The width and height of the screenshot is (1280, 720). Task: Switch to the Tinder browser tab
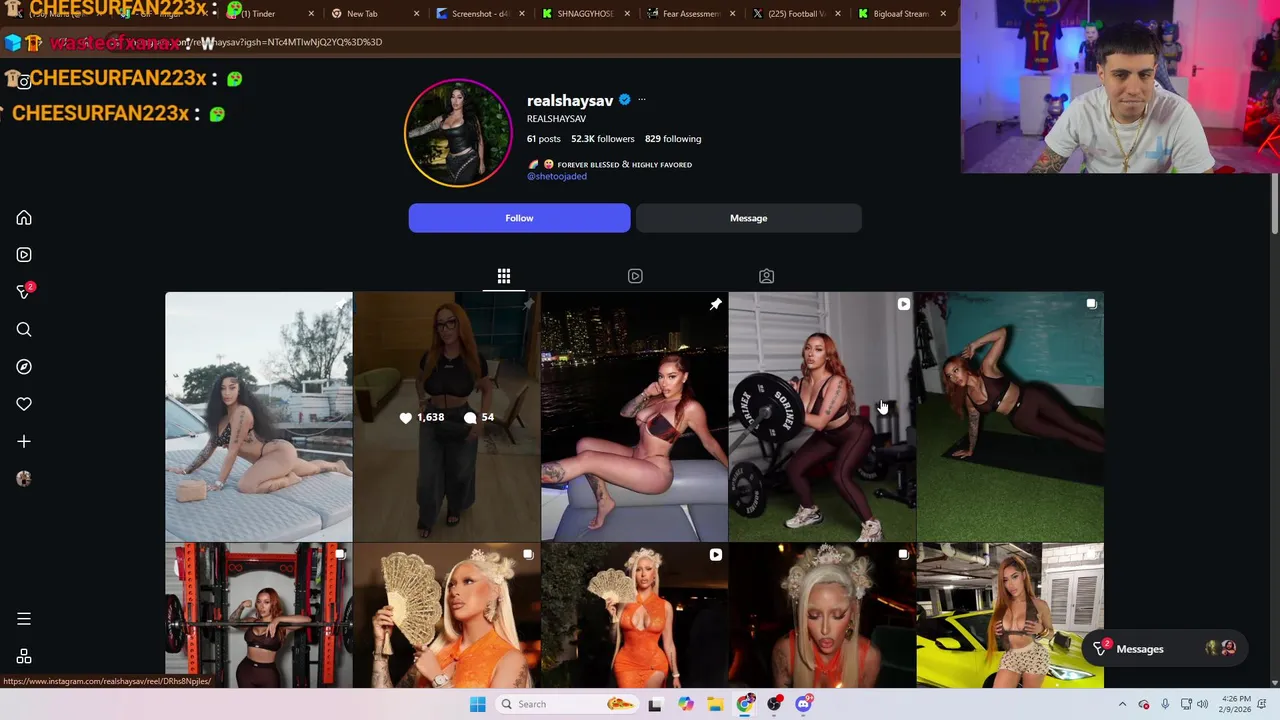click(270, 14)
